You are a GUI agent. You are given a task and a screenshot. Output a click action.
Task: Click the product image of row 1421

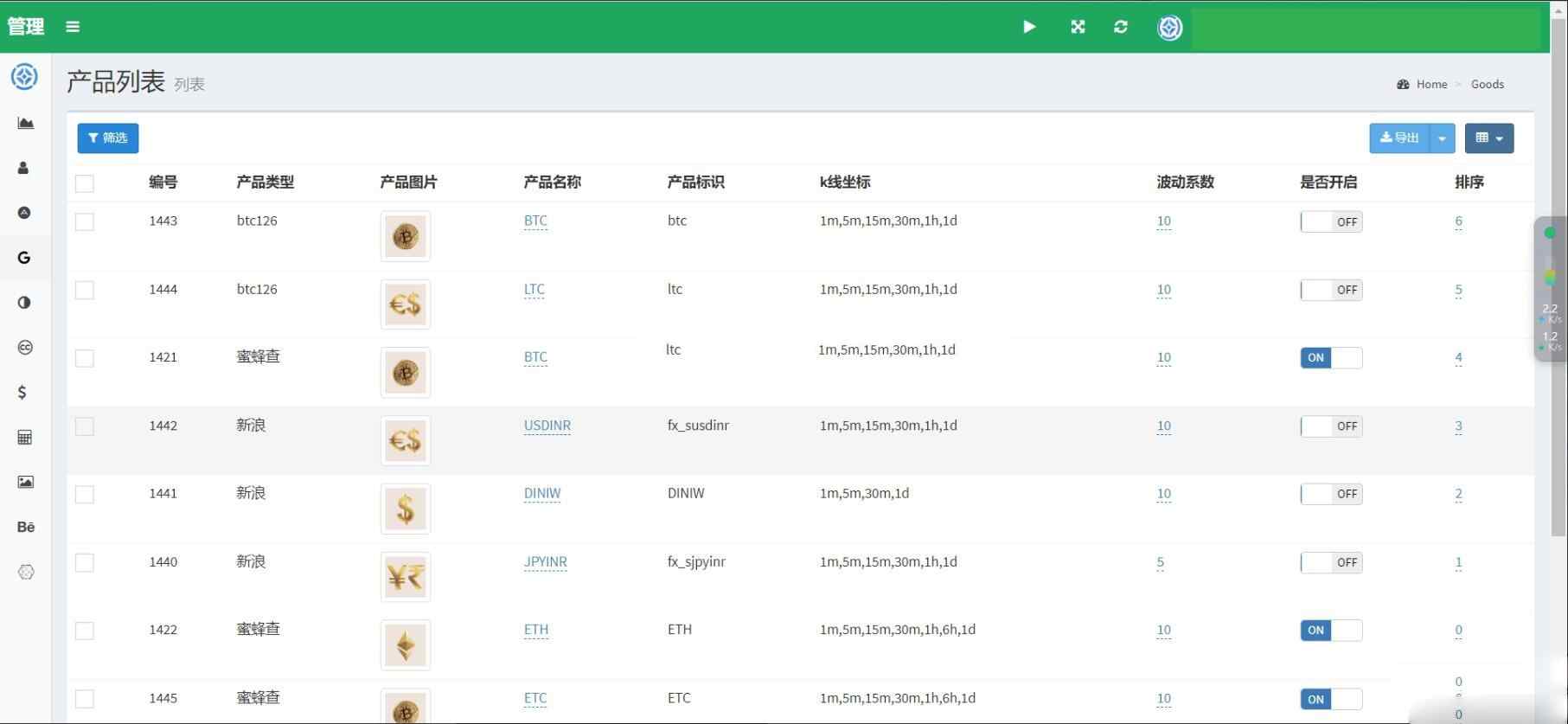click(x=406, y=373)
